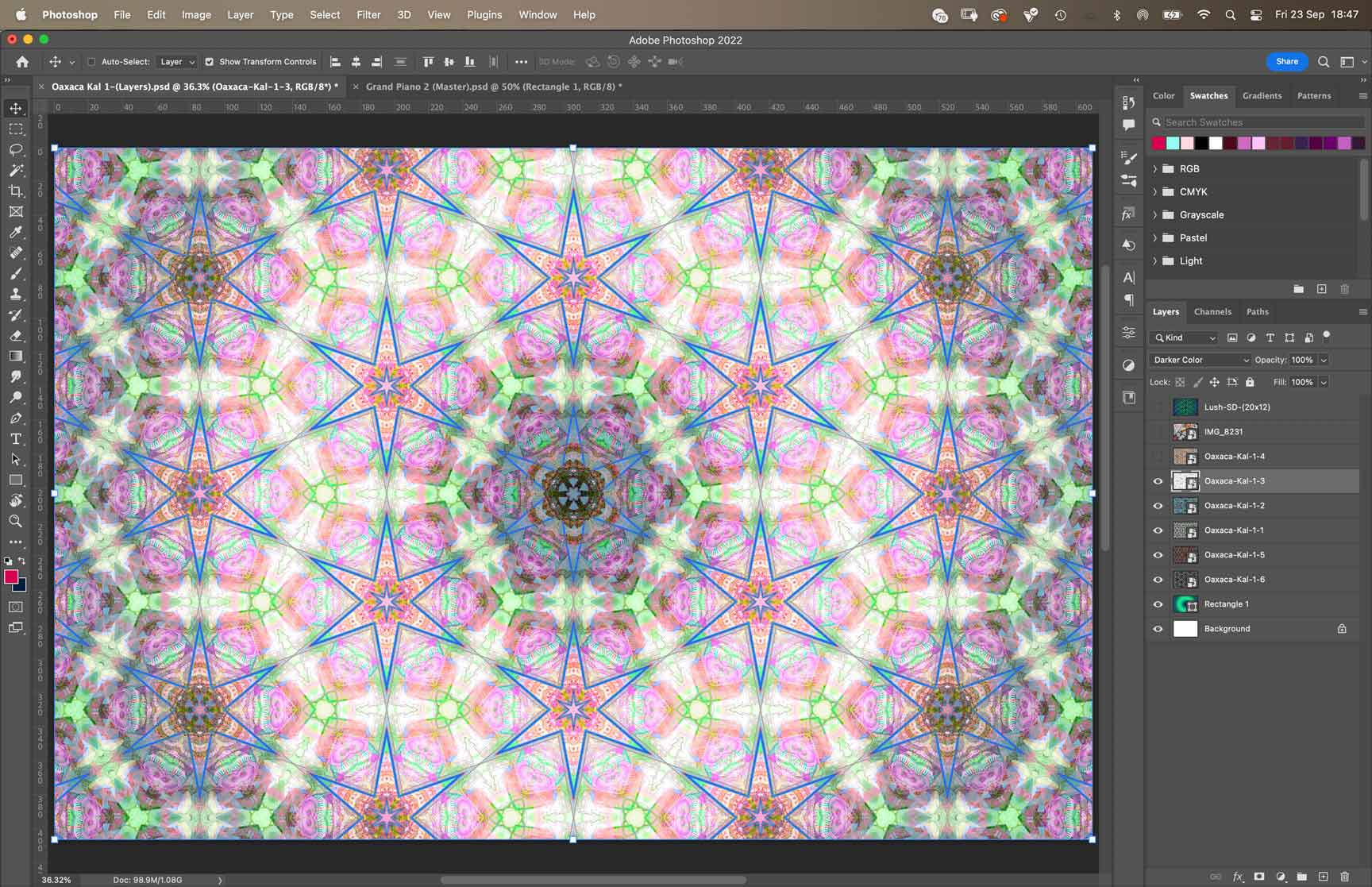Select the Eyedropper tool
1372x887 pixels.
[x=16, y=232]
